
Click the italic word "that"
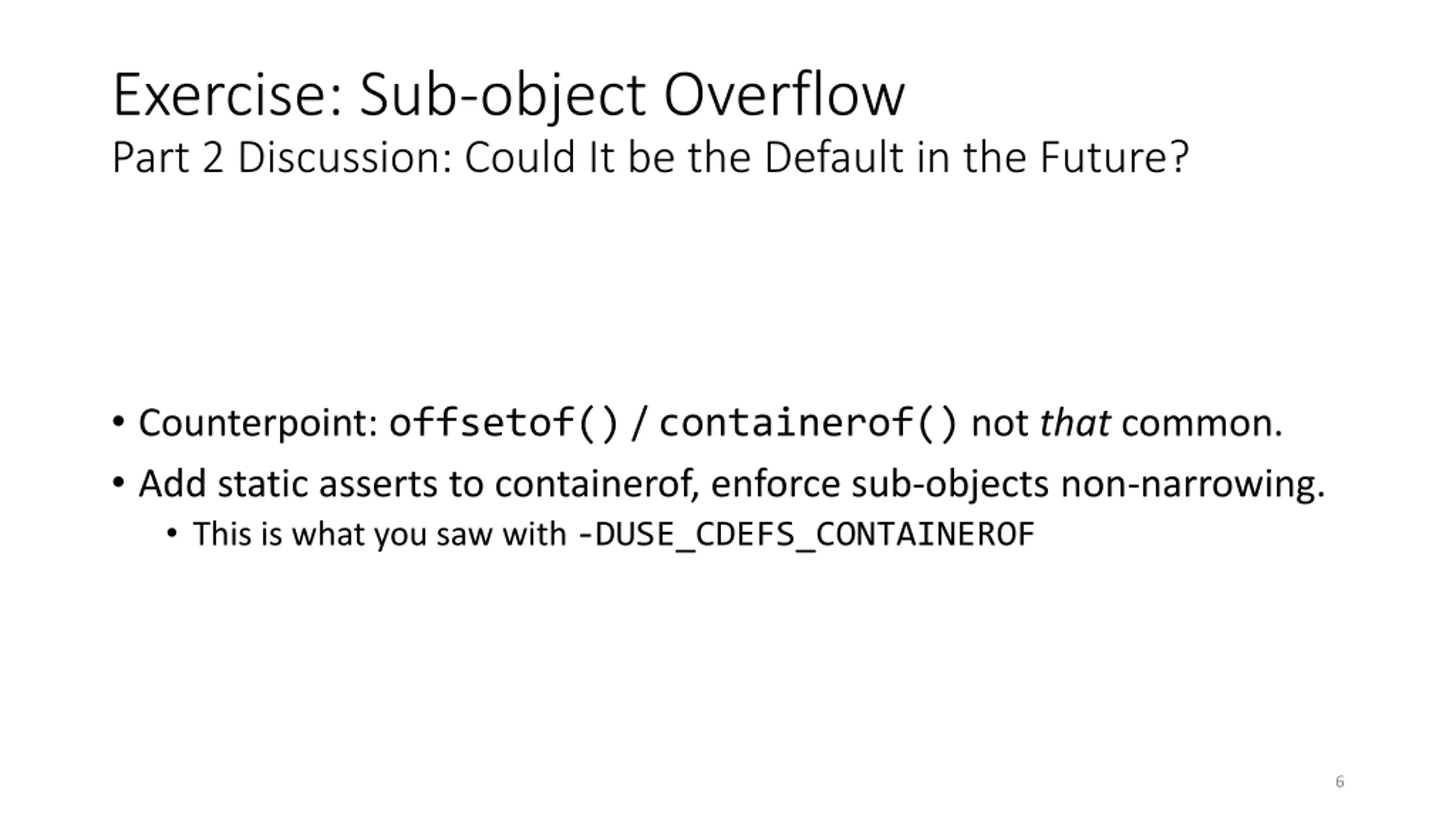tap(1074, 424)
